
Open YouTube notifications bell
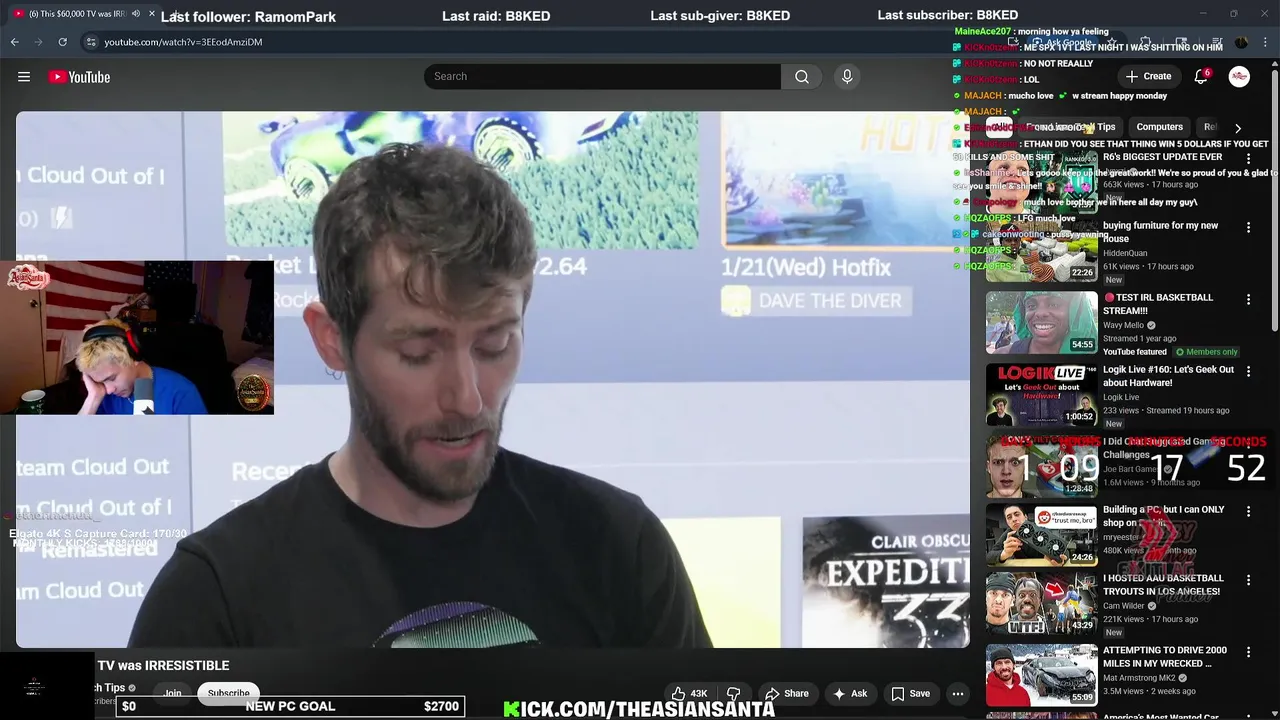pyautogui.click(x=1201, y=77)
